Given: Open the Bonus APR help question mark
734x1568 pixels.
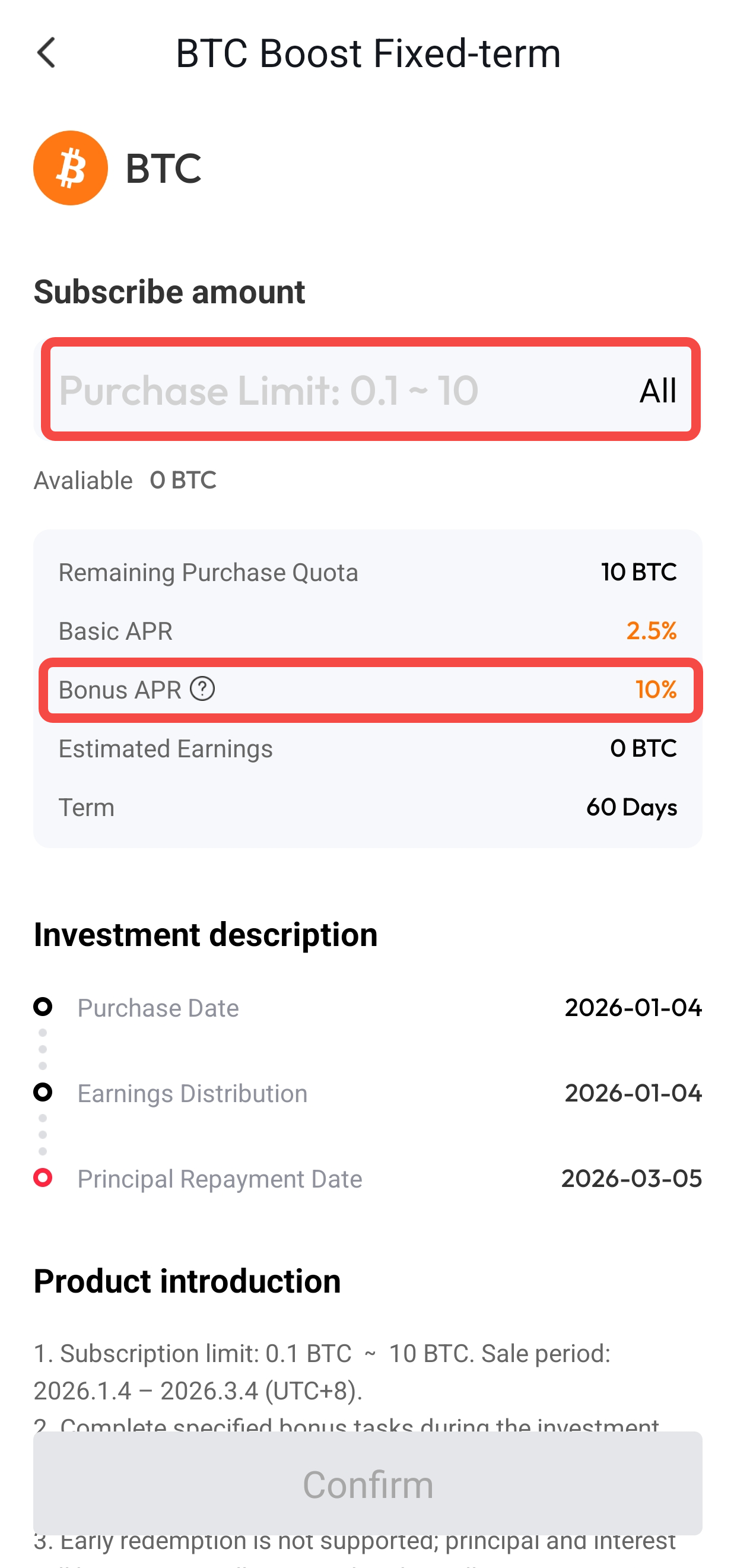Looking at the screenshot, I should tap(202, 689).
